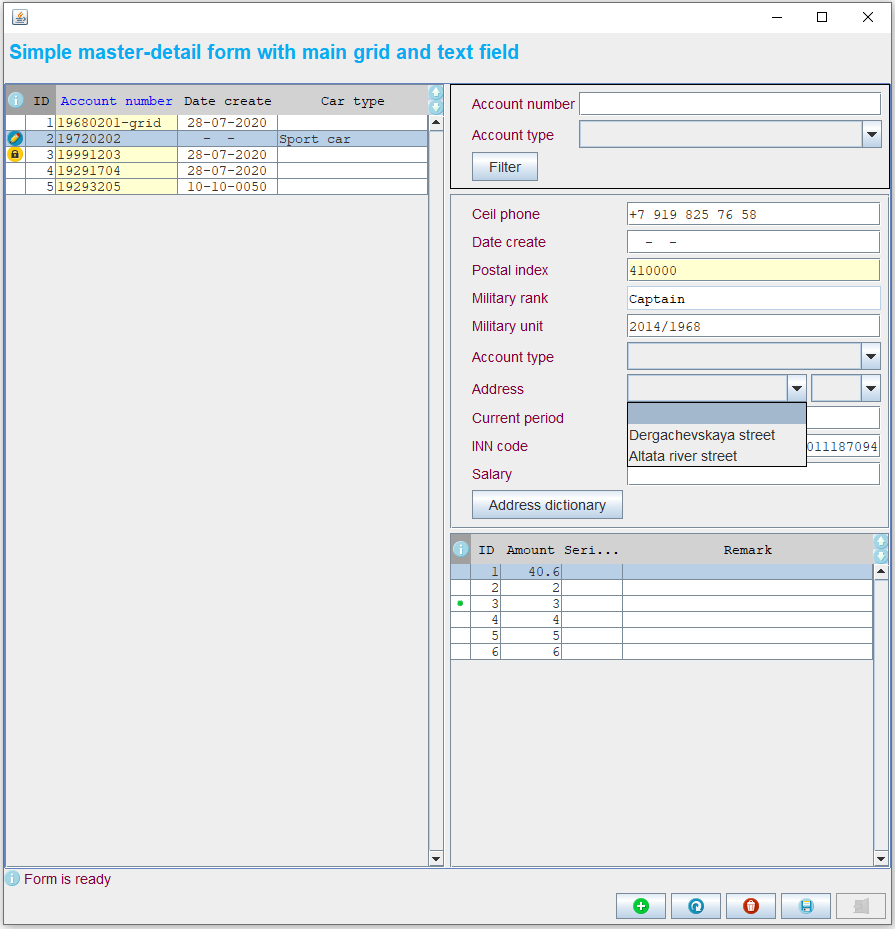Viewport: 895px width, 929px height.
Task: Click the Military unit field 2014/1968
Action: point(753,326)
